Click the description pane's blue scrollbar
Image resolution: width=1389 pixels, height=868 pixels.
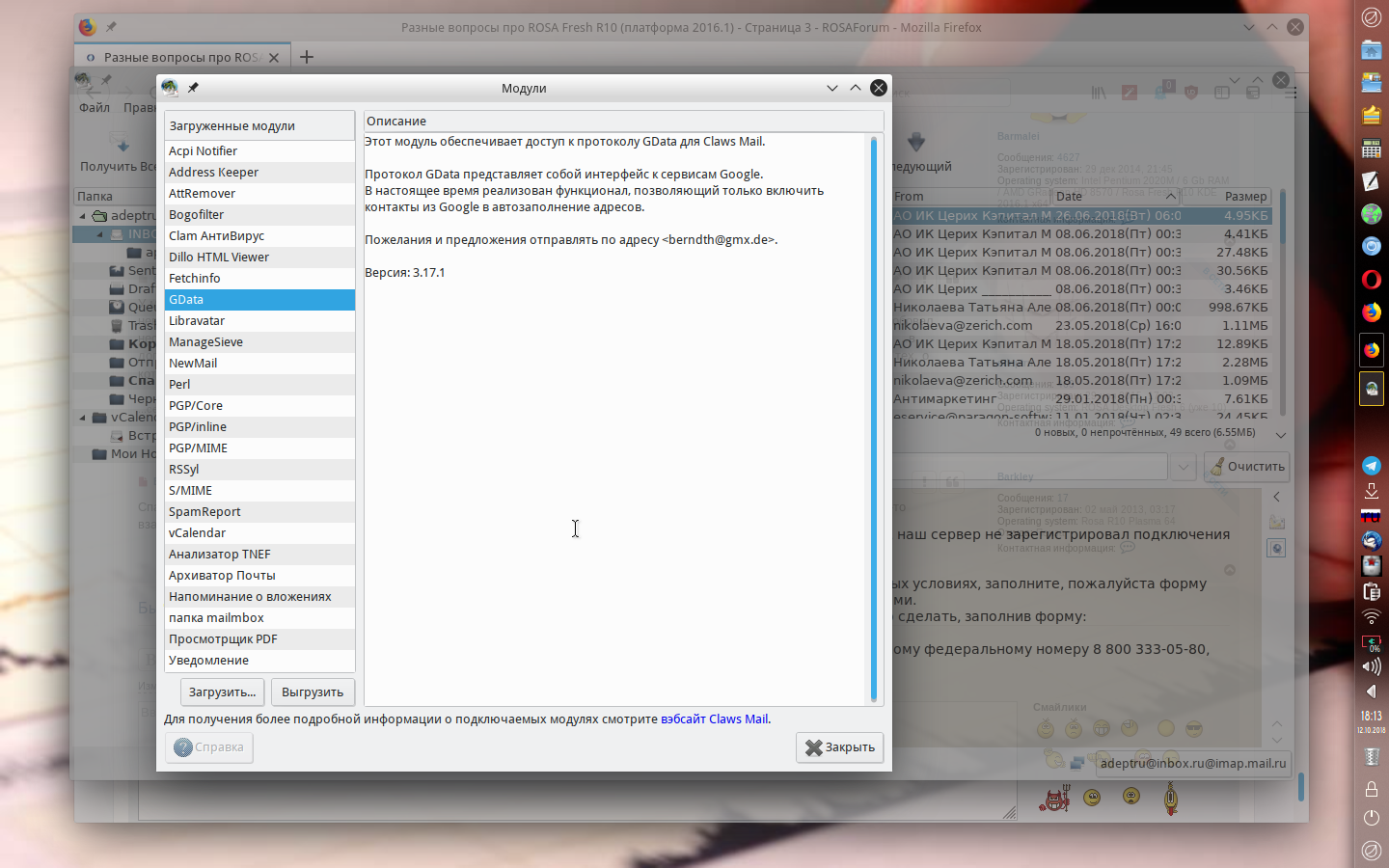tap(874, 419)
